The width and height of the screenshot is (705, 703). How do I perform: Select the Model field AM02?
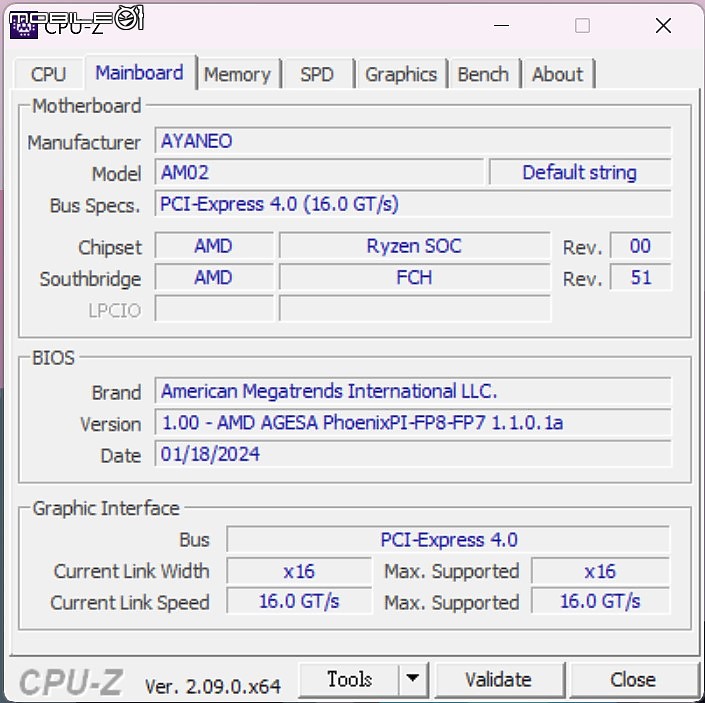point(319,172)
